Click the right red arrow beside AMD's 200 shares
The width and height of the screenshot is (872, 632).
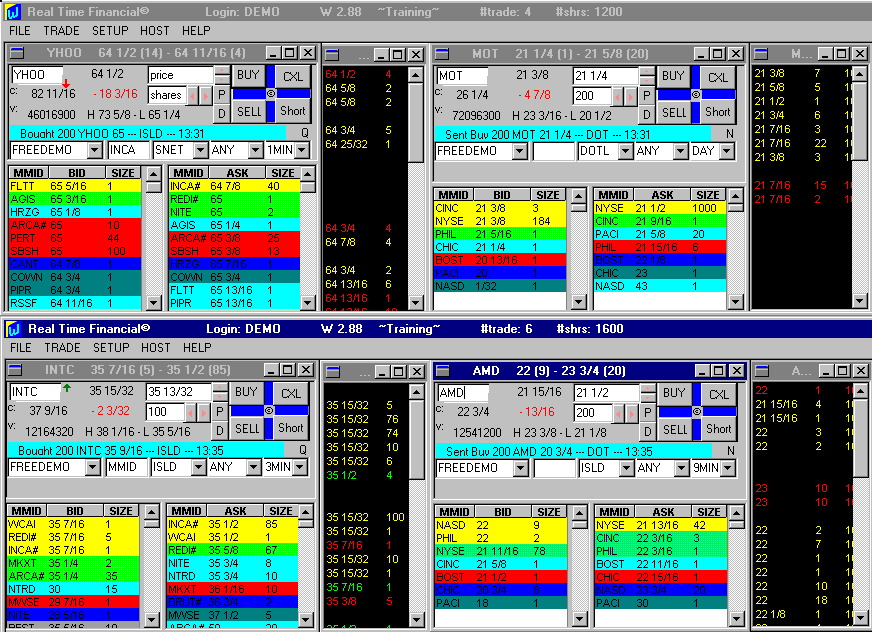tap(631, 414)
